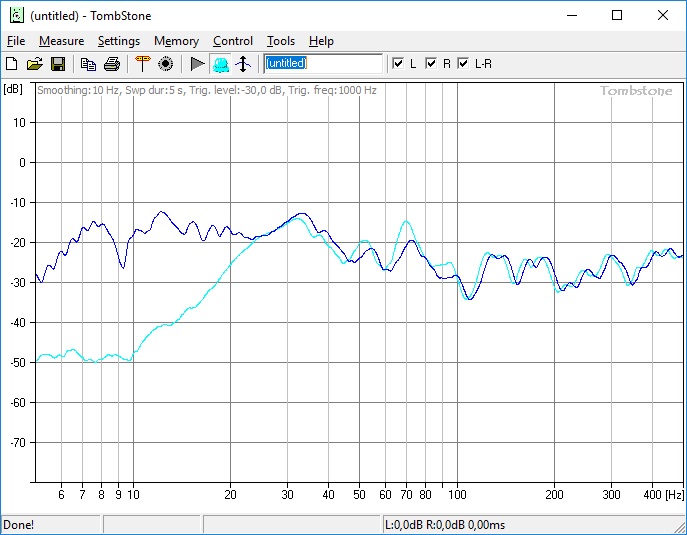Click the orange signpost toolbar icon
Screen dimensions: 687x535
click(142, 64)
